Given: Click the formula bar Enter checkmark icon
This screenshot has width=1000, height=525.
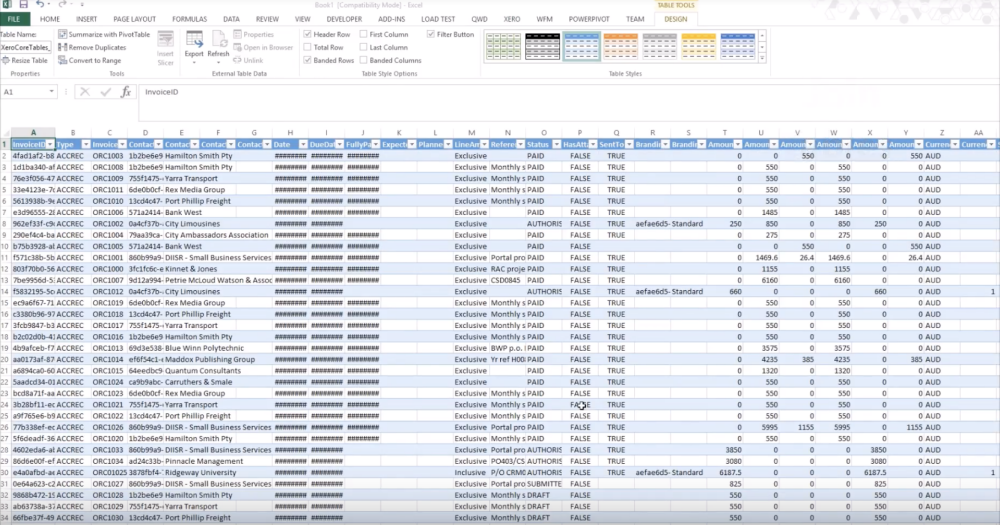Looking at the screenshot, I should [106, 92].
